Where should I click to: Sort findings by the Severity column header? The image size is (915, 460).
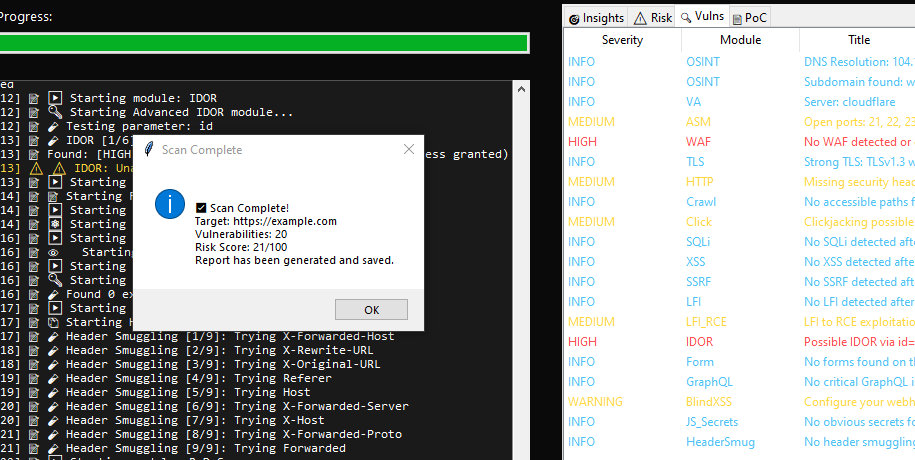[x=622, y=40]
